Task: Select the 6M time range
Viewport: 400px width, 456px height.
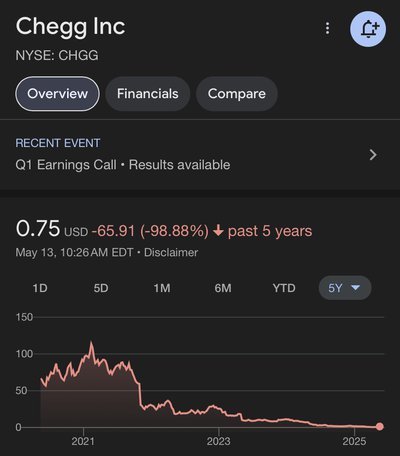Action: coord(223,288)
